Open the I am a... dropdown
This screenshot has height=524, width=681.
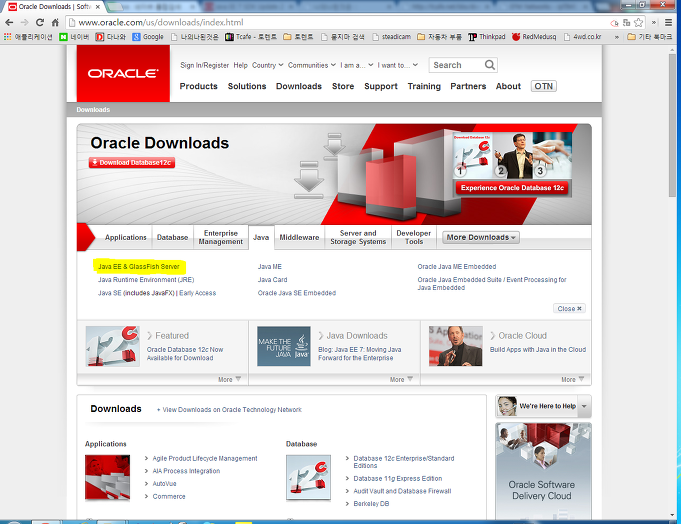click(357, 65)
